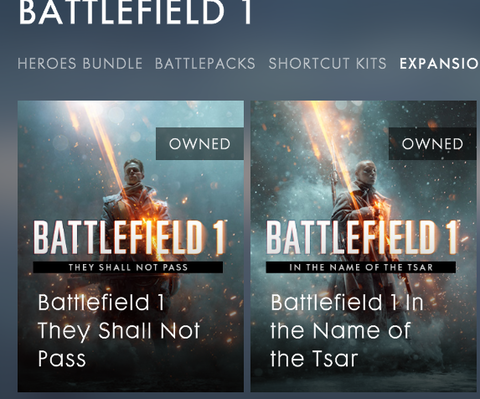Viewport: 480px width, 399px height.
Task: Click the title text Battlefield 1 In the Name of the Tsar
Action: click(347, 330)
